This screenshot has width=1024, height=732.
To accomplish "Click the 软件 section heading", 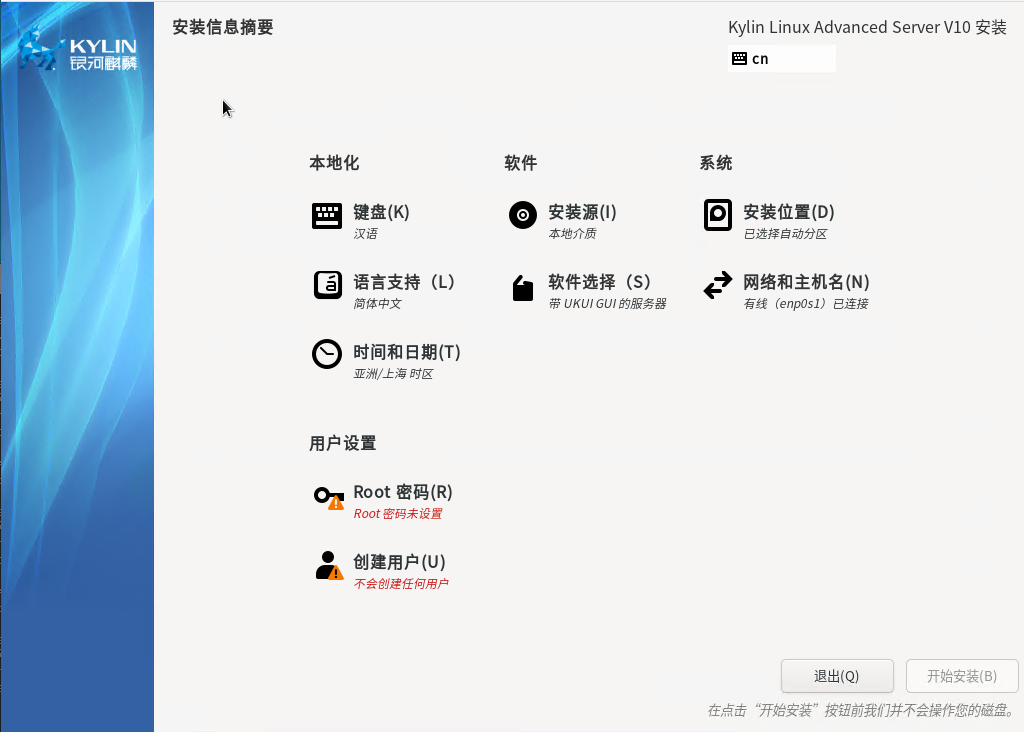I will tap(520, 163).
